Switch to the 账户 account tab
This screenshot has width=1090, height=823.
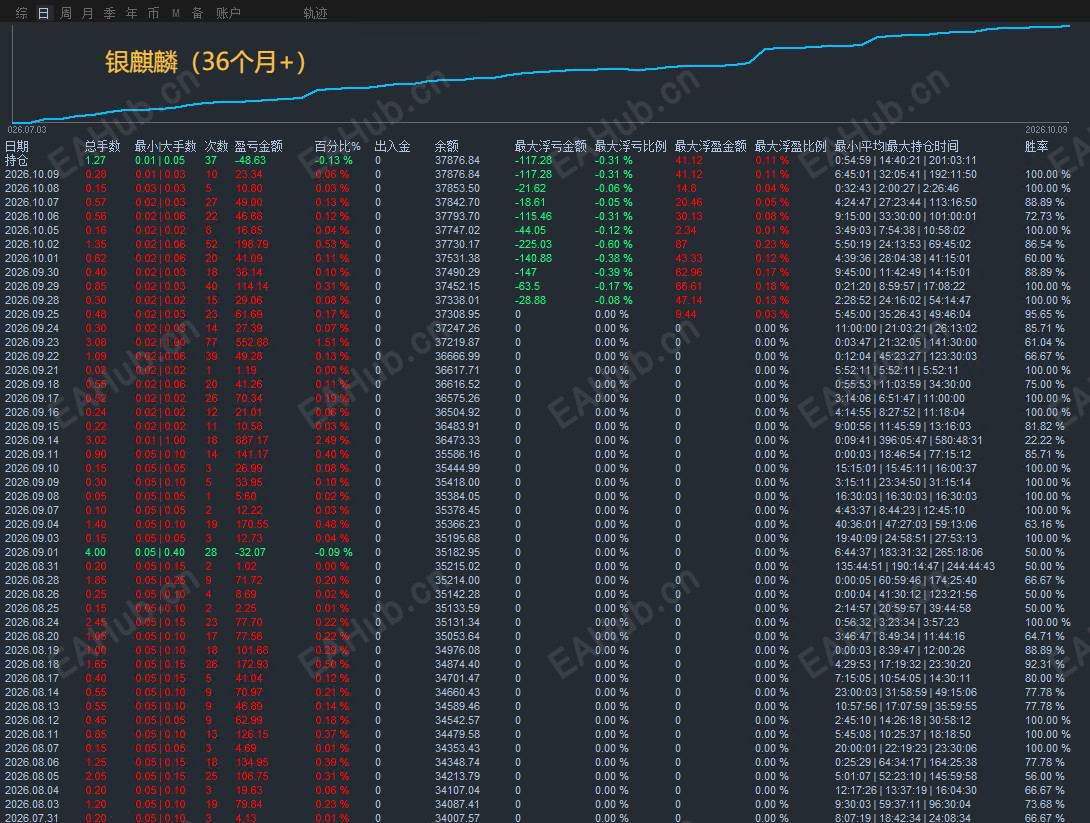228,13
